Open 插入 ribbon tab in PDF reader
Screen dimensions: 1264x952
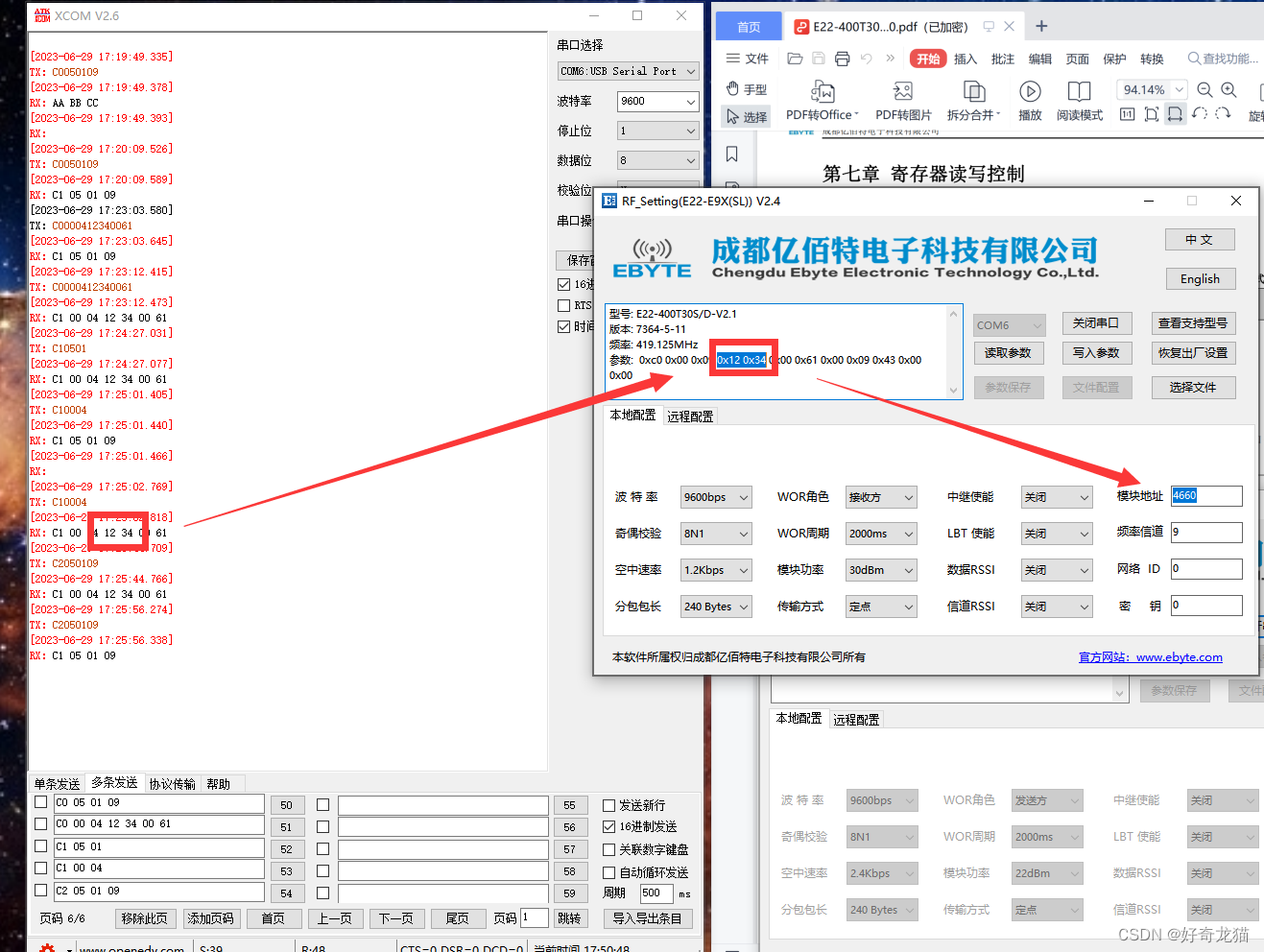[966, 59]
